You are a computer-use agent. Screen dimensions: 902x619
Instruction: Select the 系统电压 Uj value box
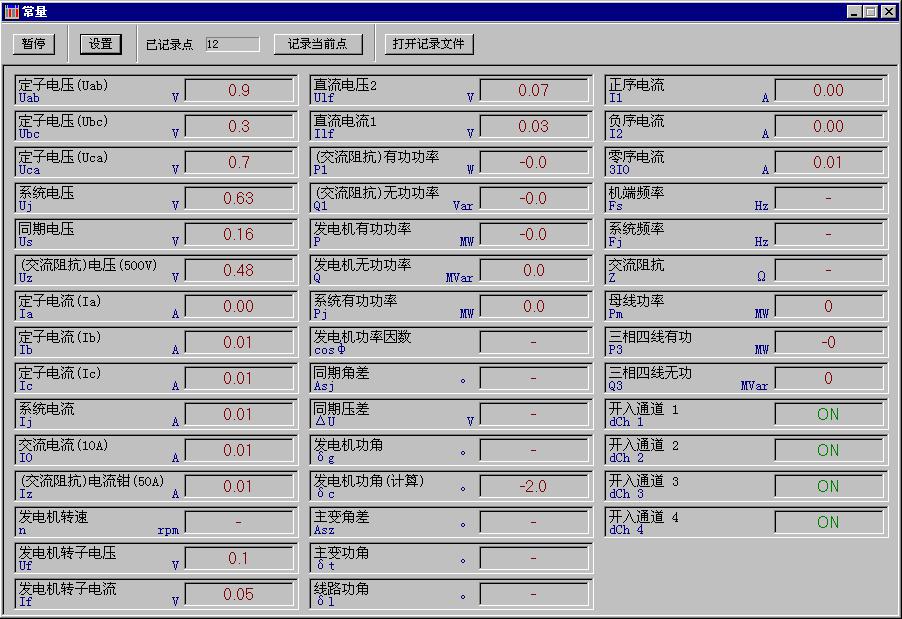tap(239, 198)
